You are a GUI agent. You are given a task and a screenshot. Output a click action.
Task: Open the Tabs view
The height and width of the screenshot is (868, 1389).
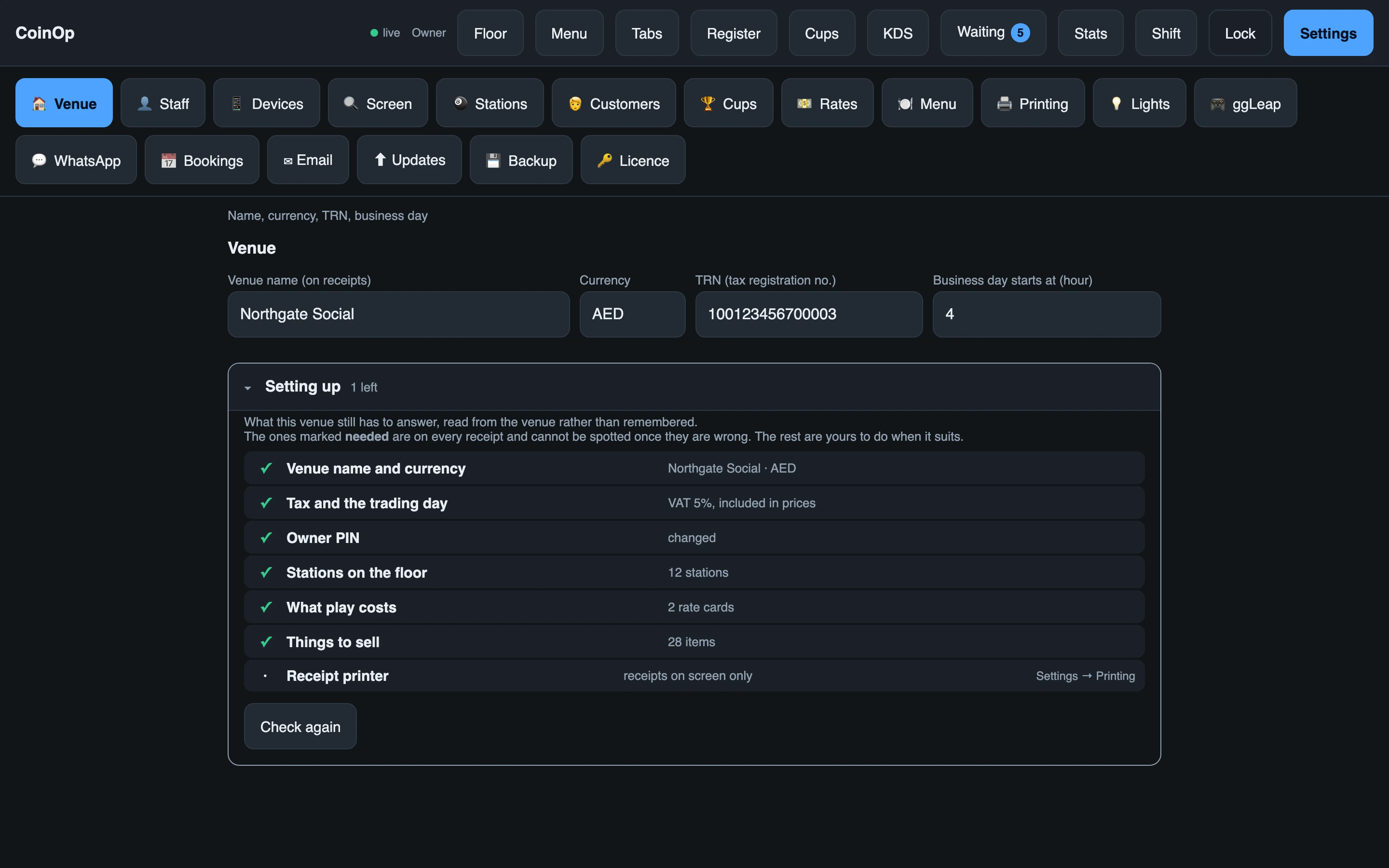(x=647, y=33)
